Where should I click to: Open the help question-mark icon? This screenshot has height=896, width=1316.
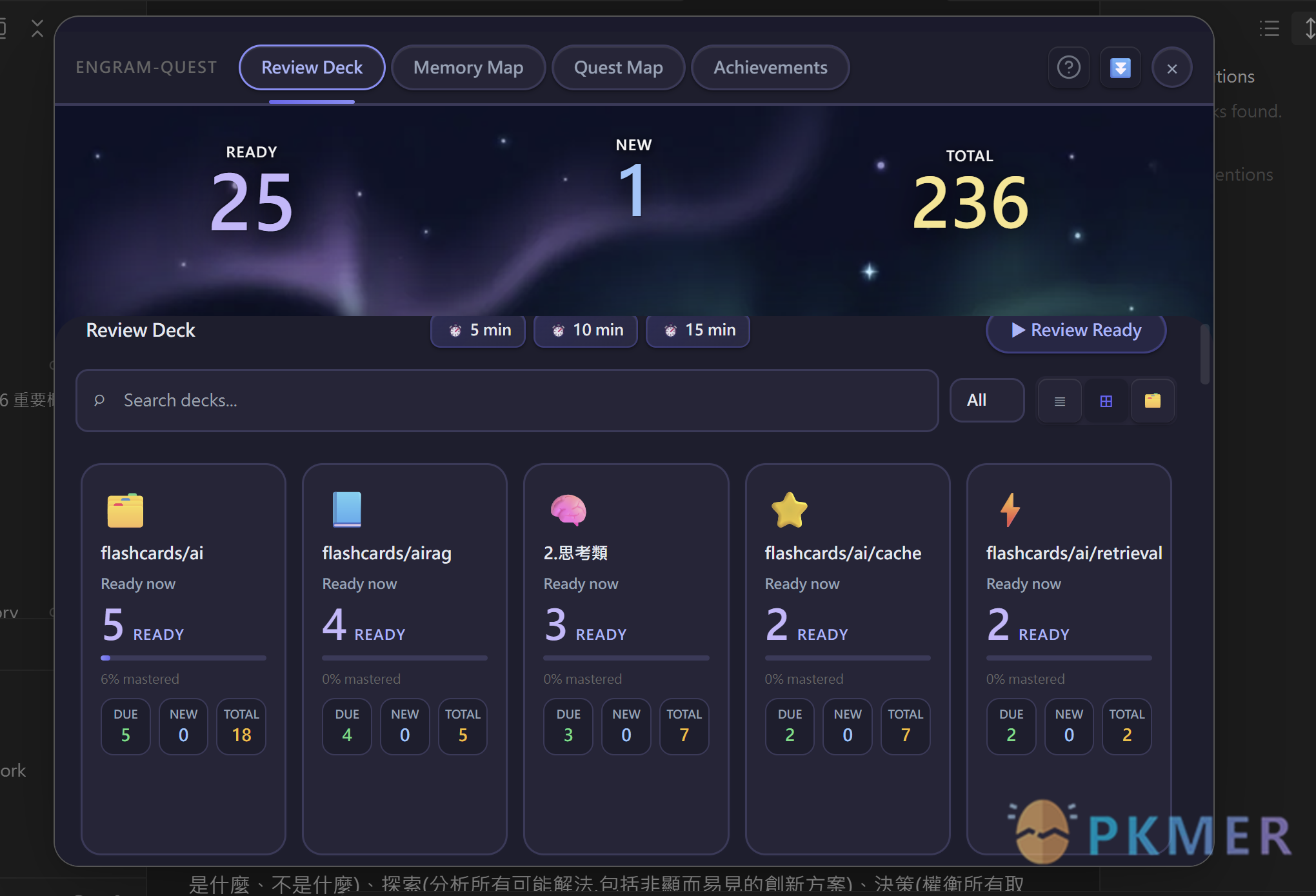[x=1068, y=68]
